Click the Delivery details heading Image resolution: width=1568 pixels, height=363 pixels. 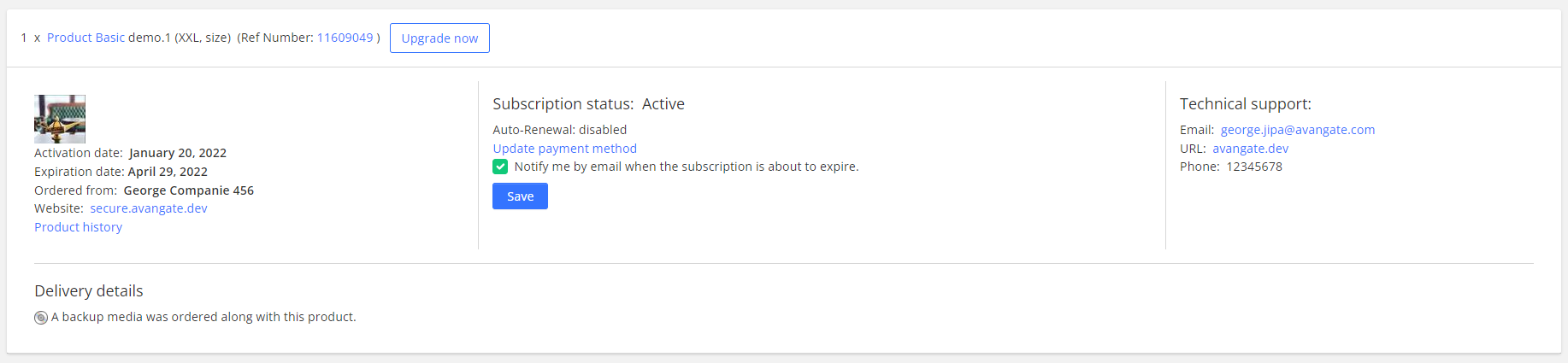point(89,291)
